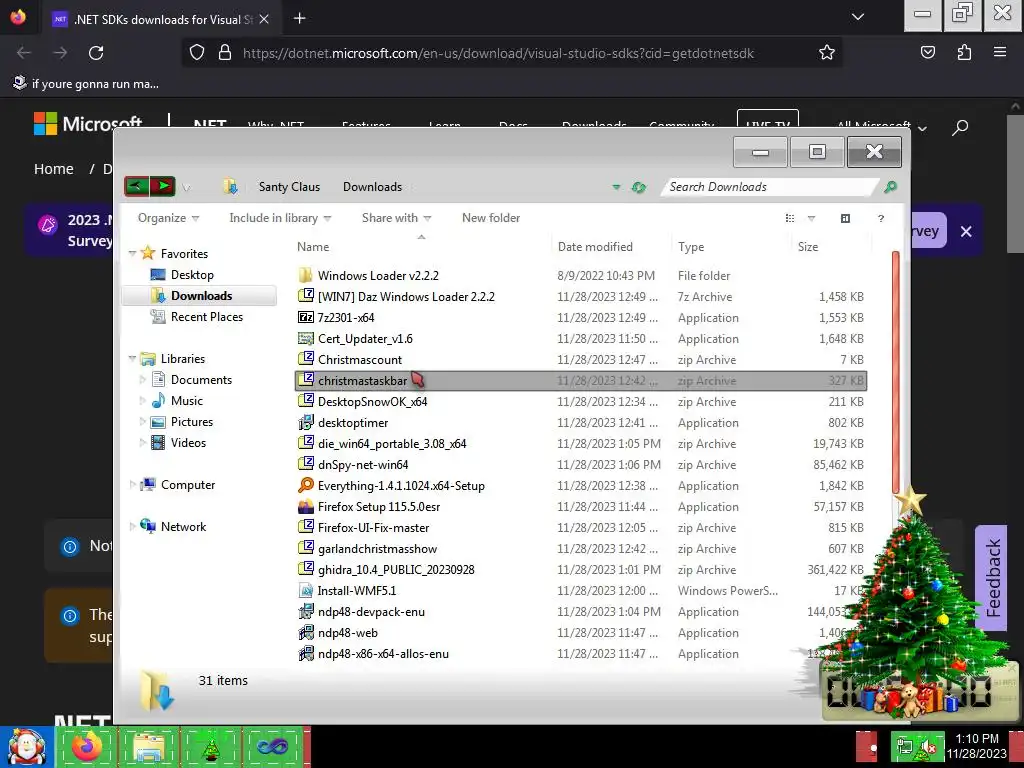Click the 'if youre gonna run ma...' bookmark
This screenshot has width=1024, height=768.
tap(86, 84)
